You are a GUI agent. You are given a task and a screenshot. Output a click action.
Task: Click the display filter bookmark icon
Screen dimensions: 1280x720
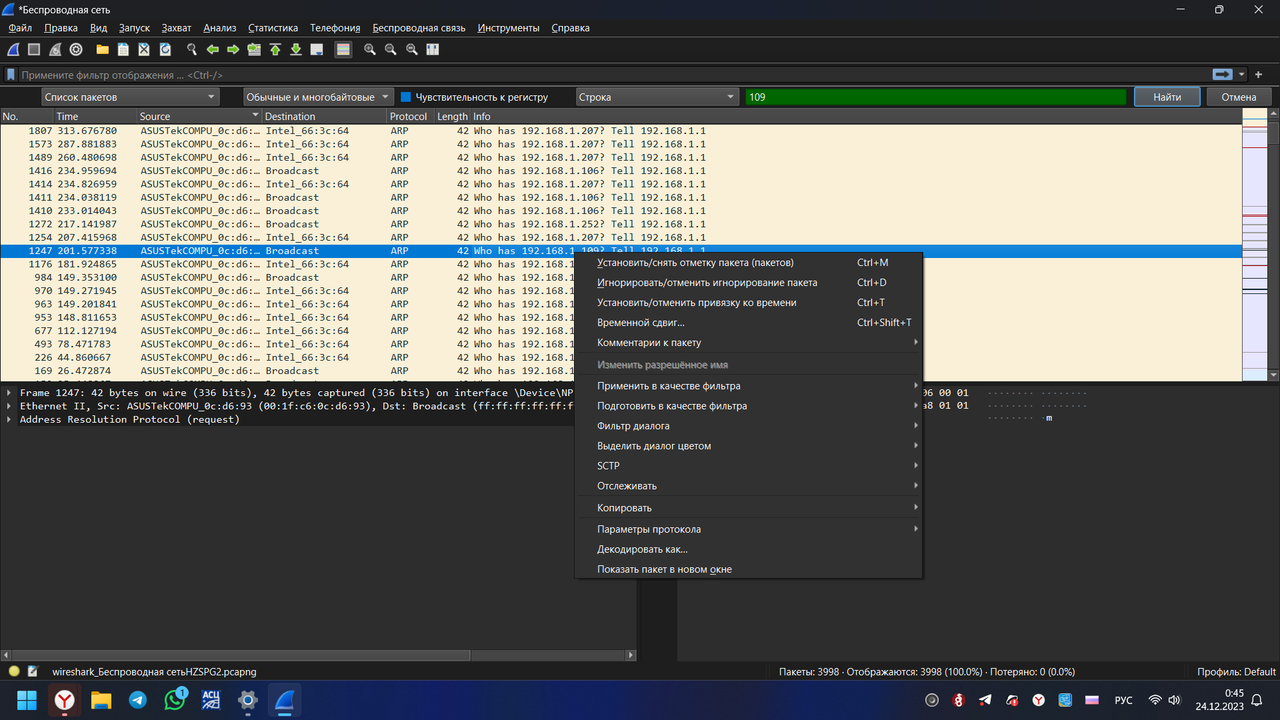11,75
